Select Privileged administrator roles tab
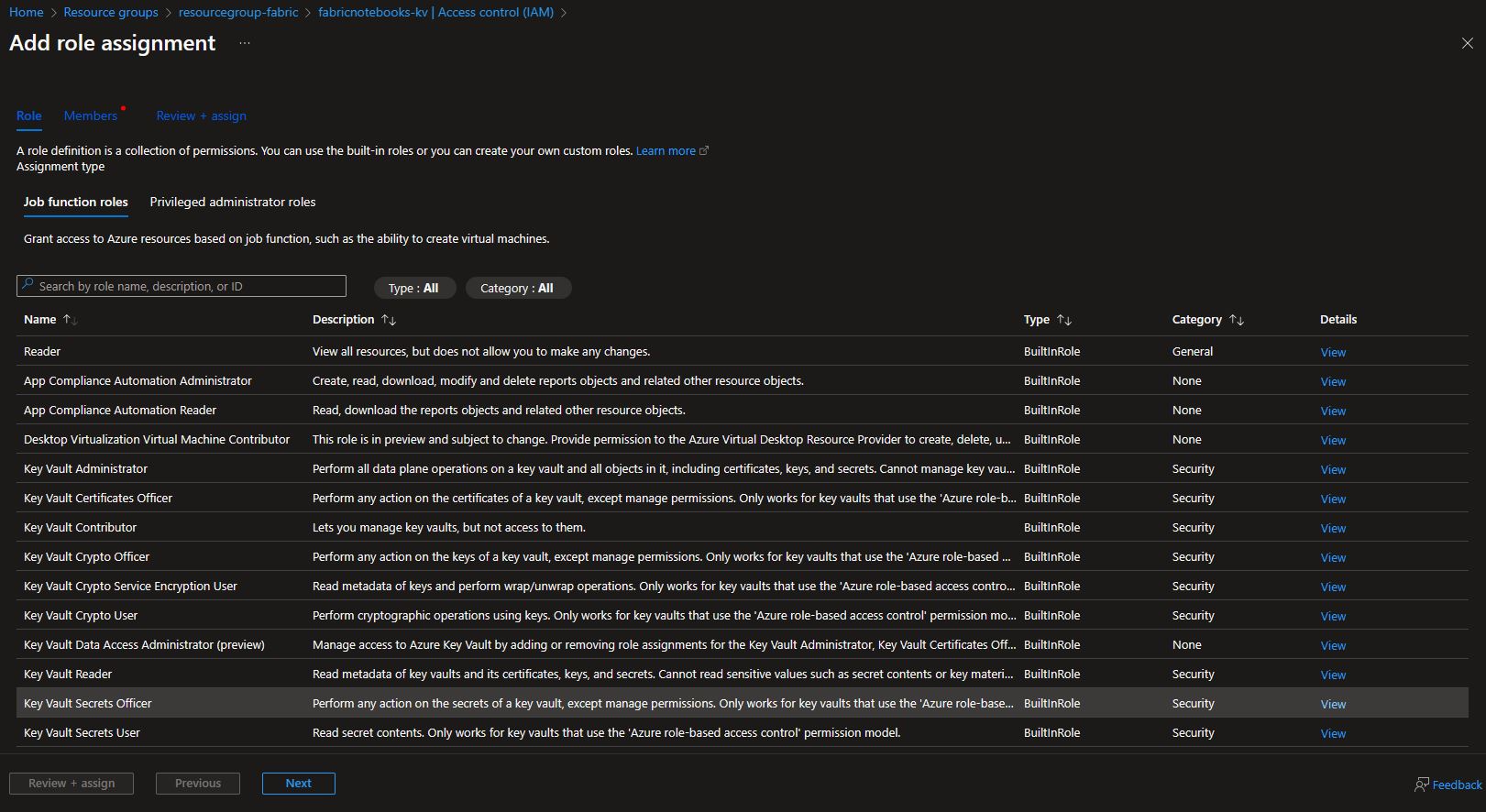1486x812 pixels. (x=232, y=202)
